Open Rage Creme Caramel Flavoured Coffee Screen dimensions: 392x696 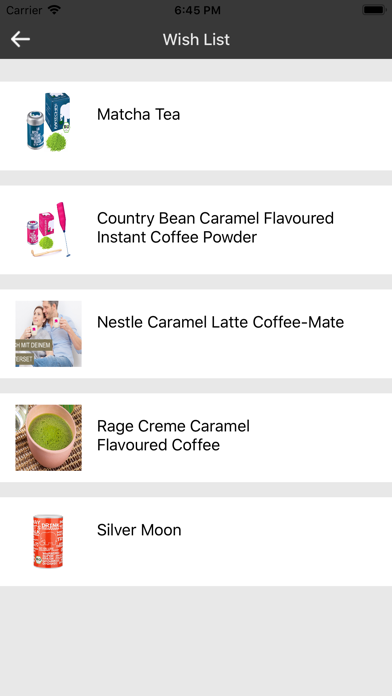pos(173,435)
